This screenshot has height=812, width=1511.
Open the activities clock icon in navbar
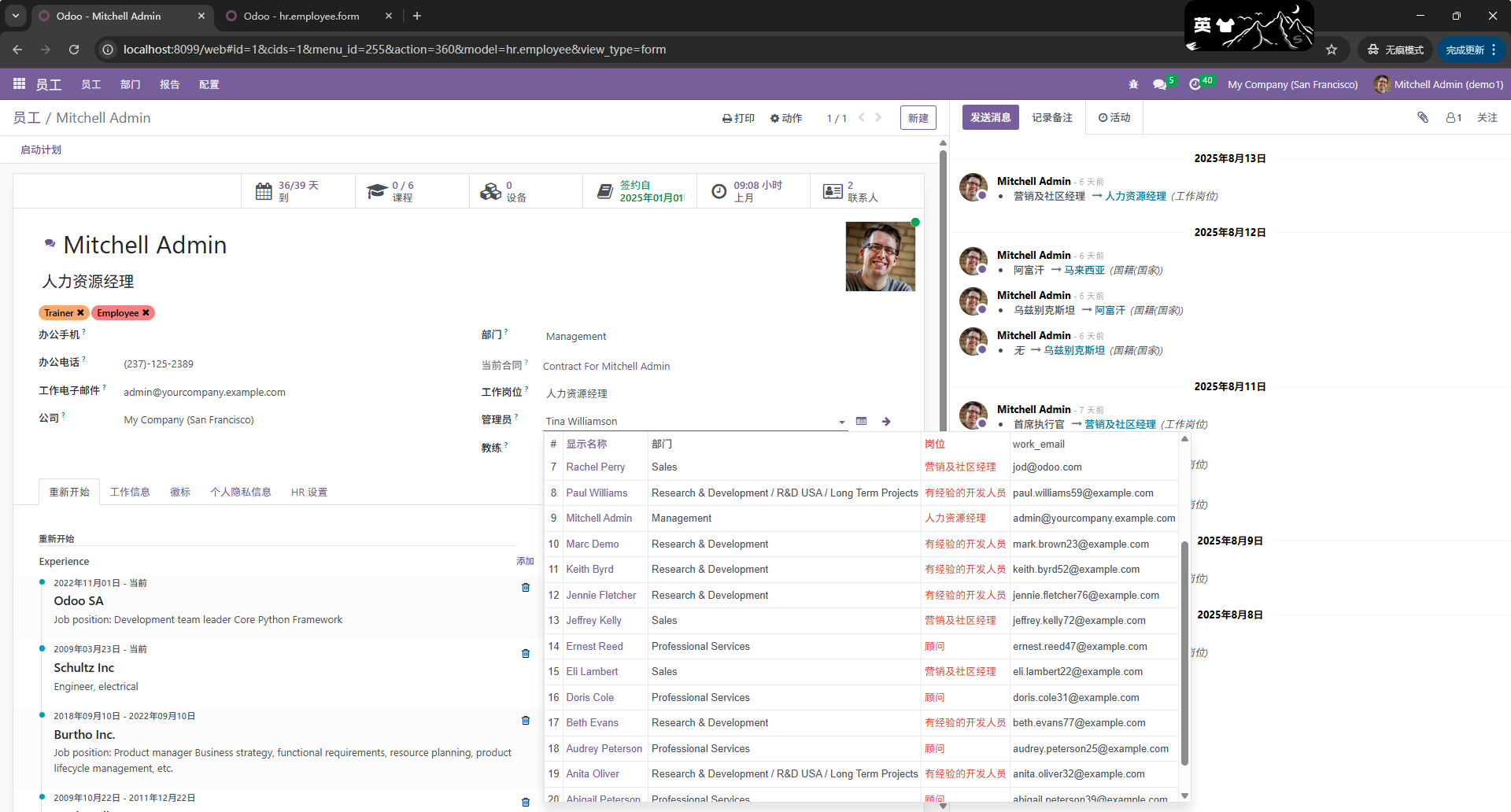coord(1195,84)
